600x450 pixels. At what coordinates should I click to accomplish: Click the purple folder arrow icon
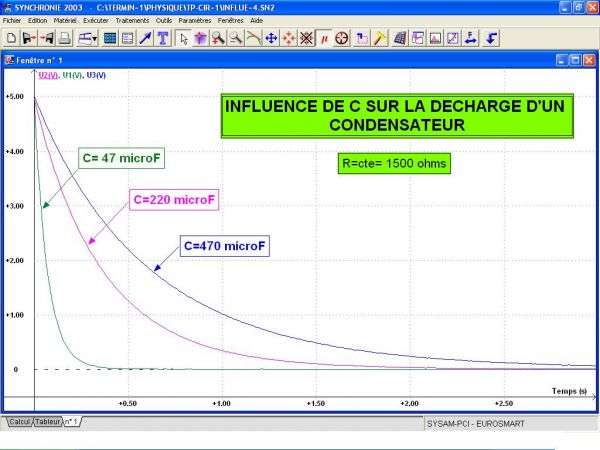pos(362,38)
